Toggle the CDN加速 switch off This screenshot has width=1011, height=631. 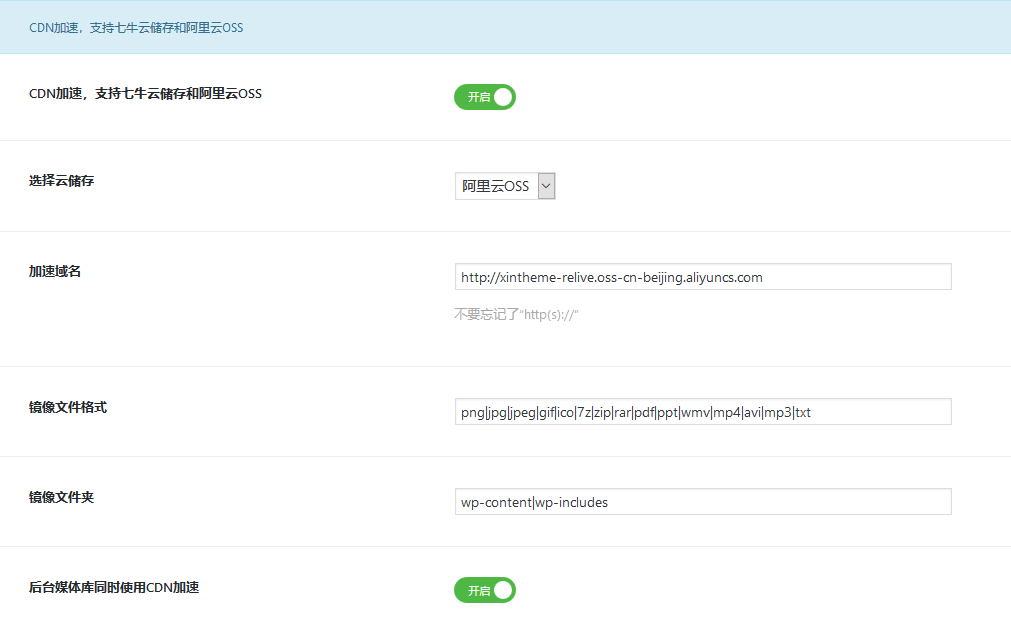coord(485,97)
